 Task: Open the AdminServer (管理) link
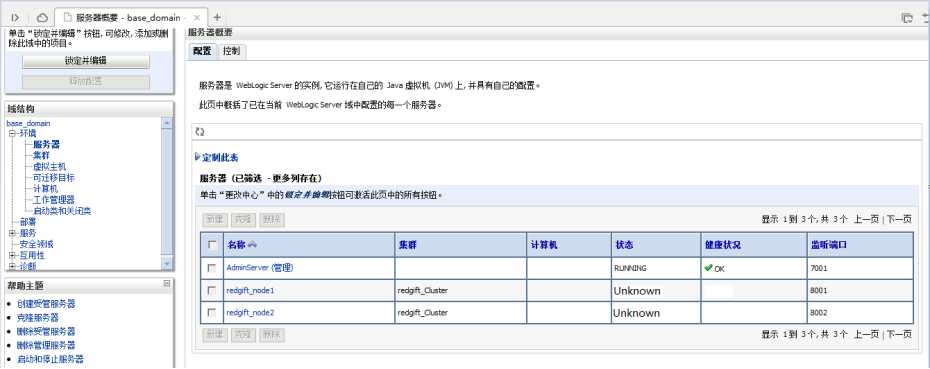tap(260, 268)
